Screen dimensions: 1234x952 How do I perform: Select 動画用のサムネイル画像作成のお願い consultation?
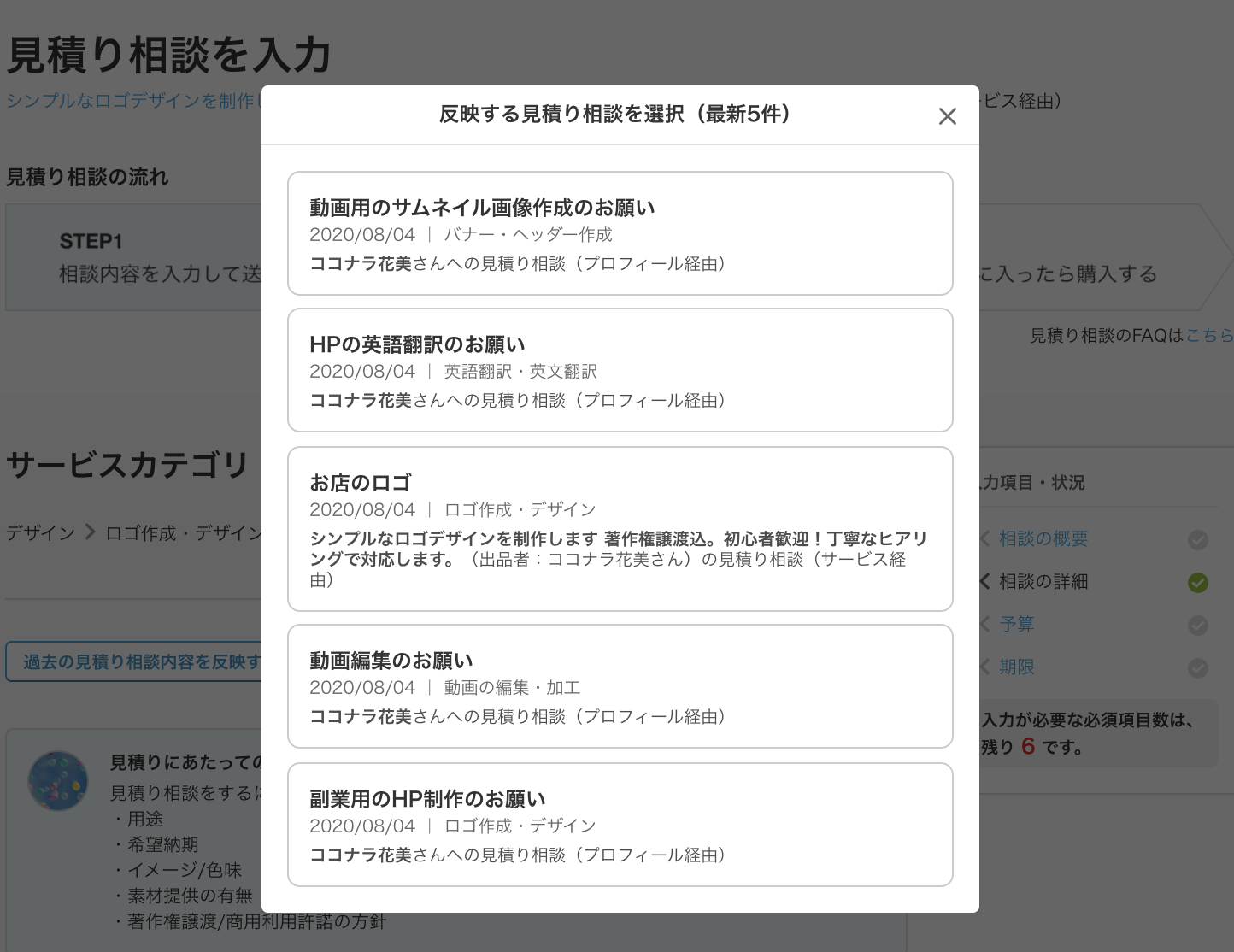(x=620, y=233)
